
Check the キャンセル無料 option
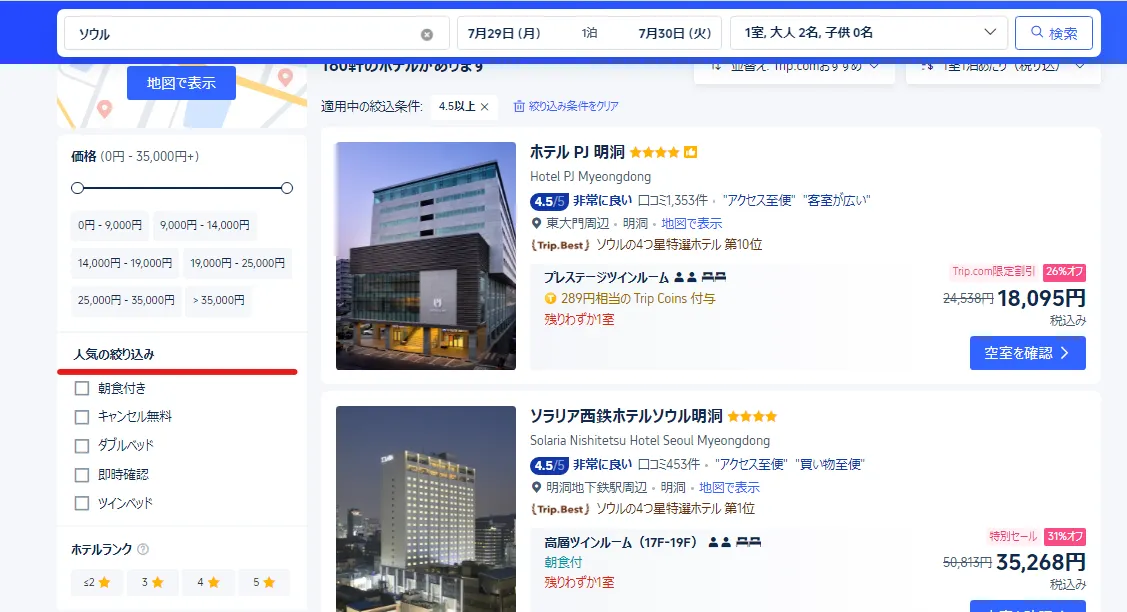click(81, 417)
